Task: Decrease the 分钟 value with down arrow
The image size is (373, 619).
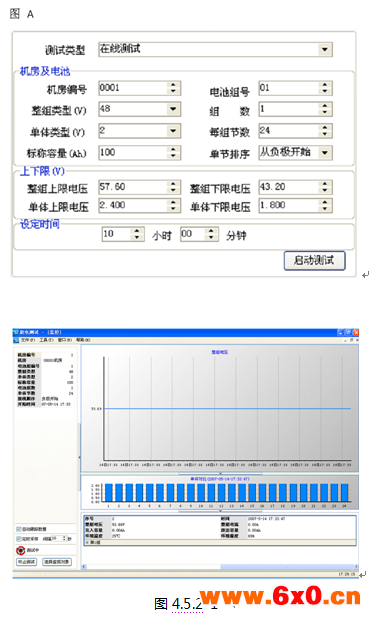Action: (211, 238)
